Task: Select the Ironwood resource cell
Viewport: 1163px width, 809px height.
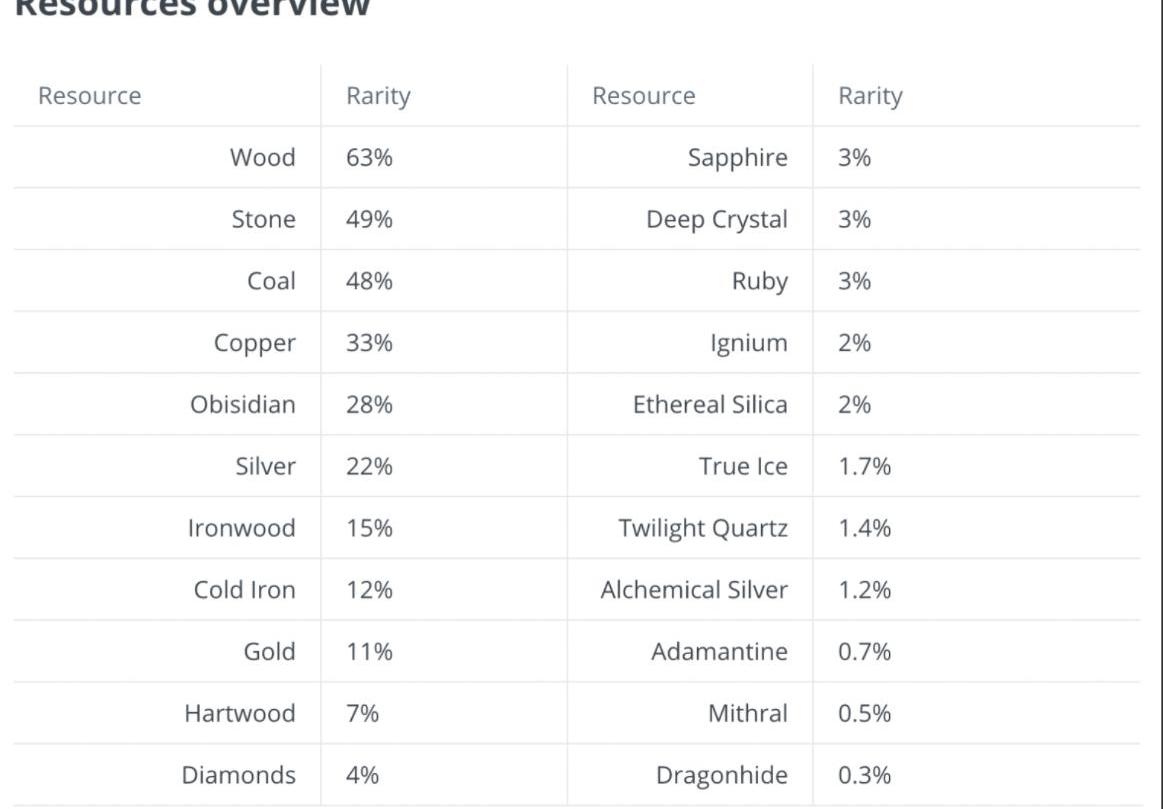Action: click(241, 529)
